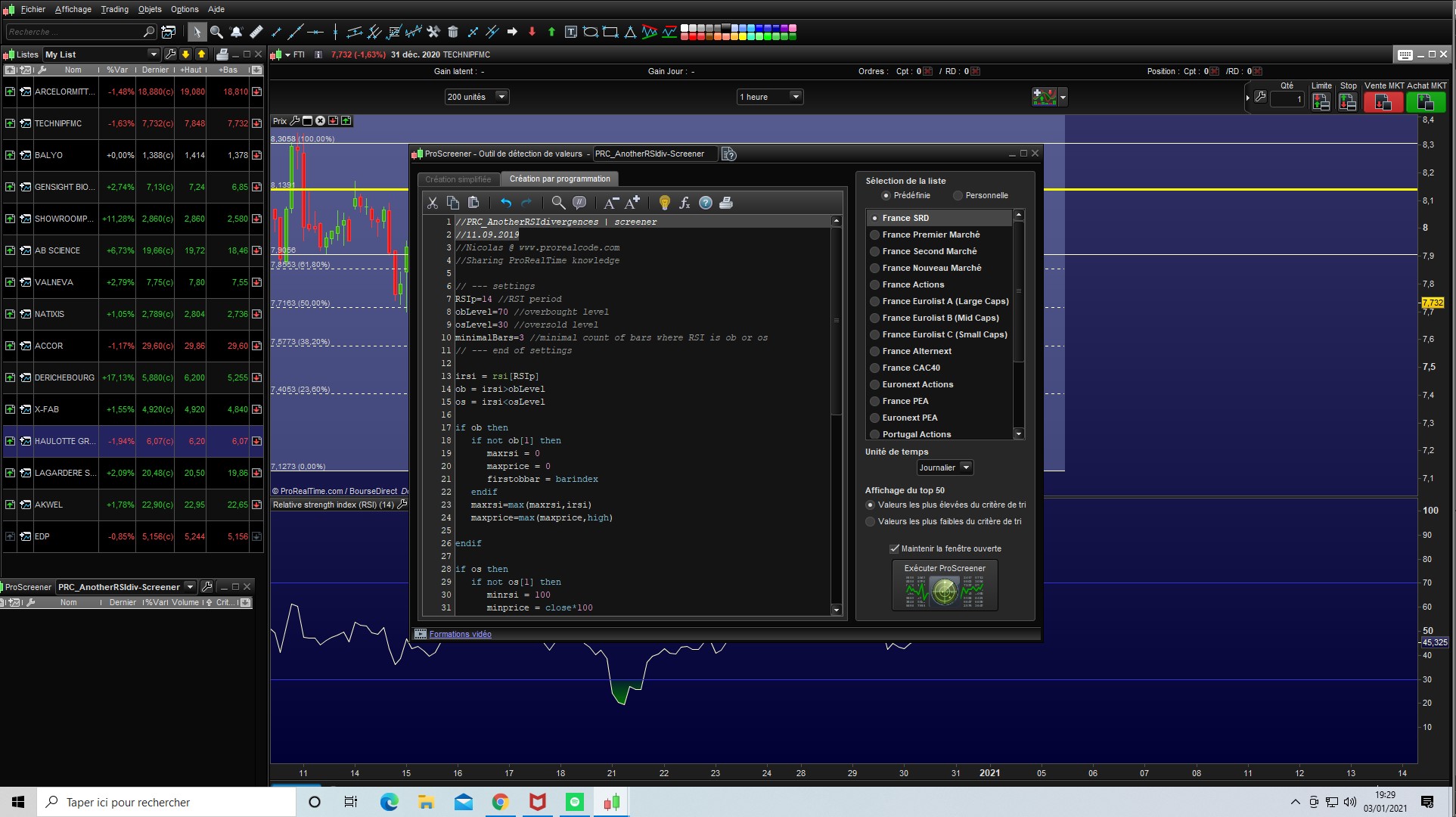Select the ruler measuring tool

point(256,32)
